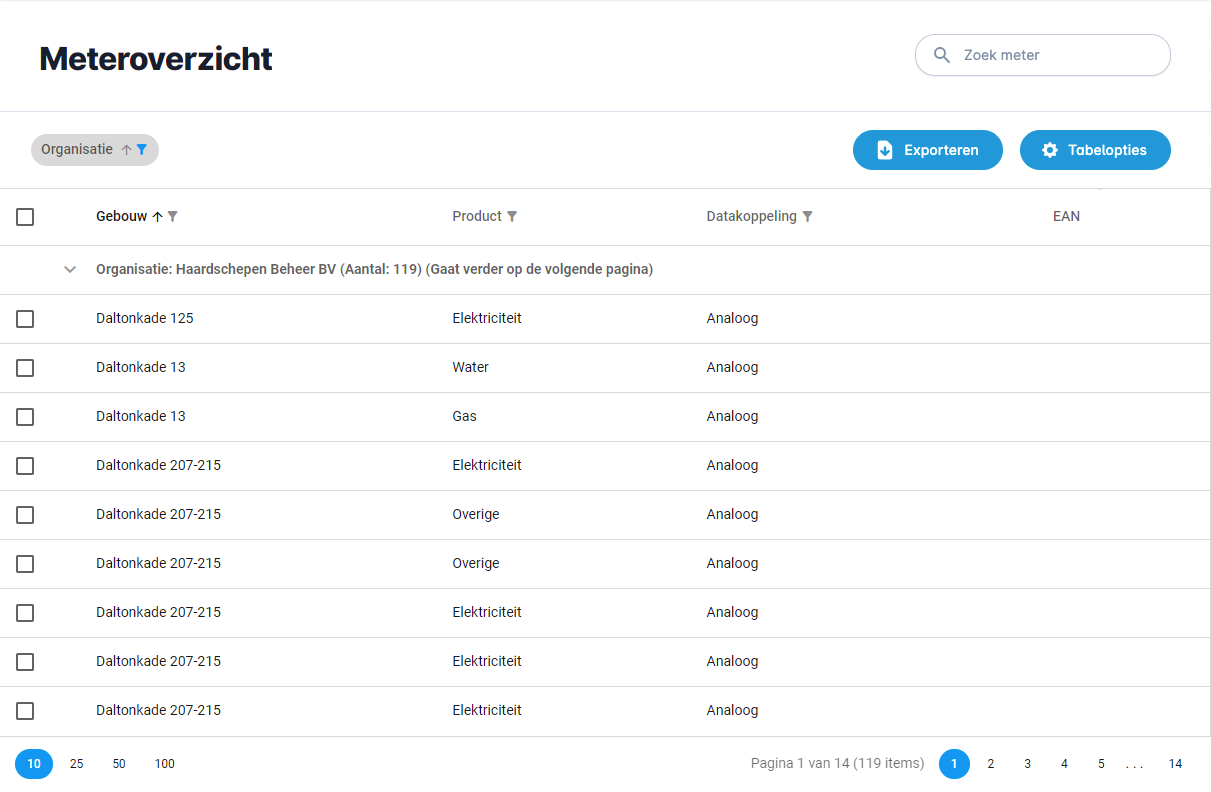This screenshot has width=1211, height=792.
Task: Select the checkbox for the Water meter row
Action: [25, 367]
